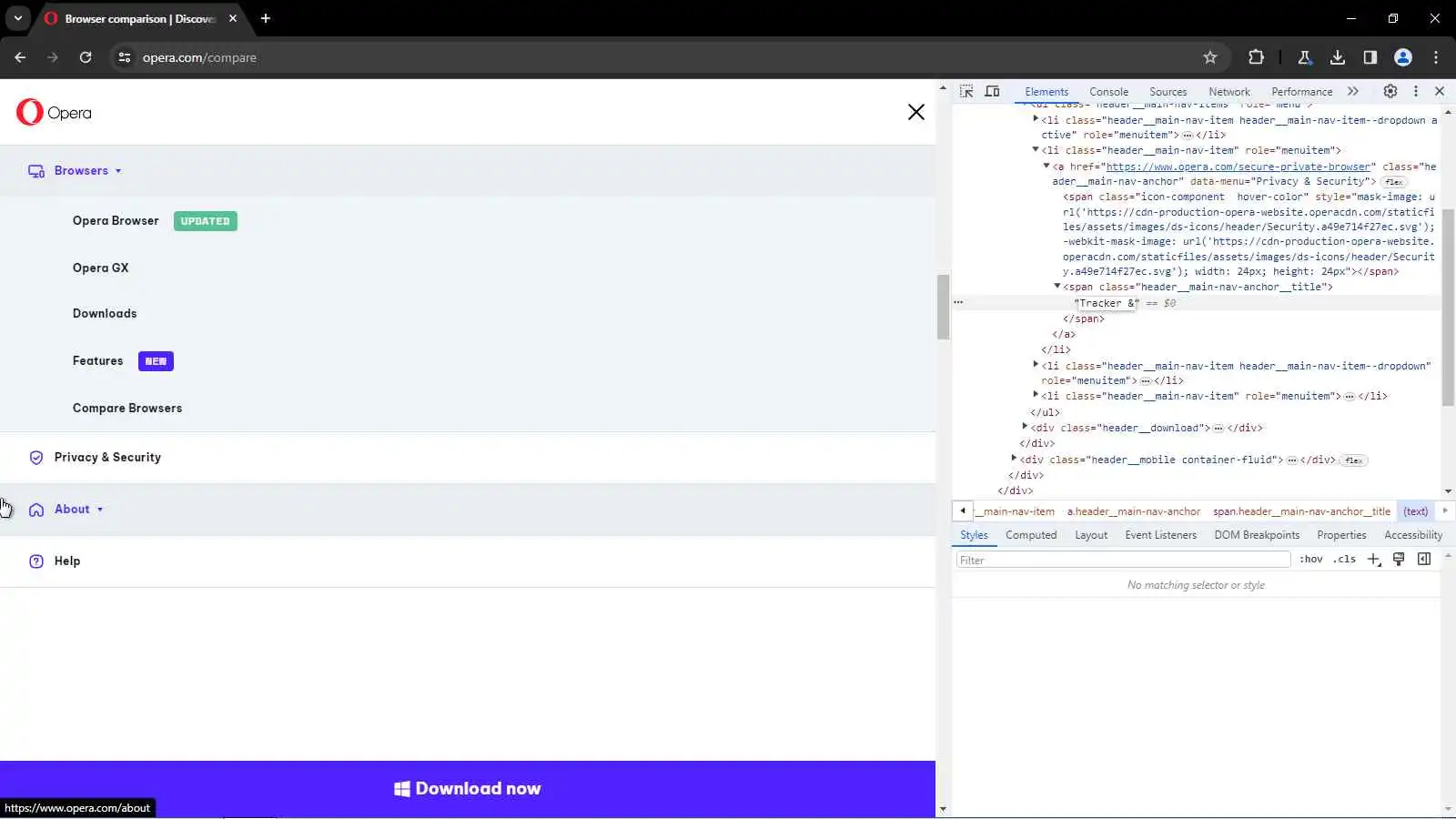The width and height of the screenshot is (1456, 819).
Task: Select the "Tracker &" text node
Action: tap(1106, 303)
